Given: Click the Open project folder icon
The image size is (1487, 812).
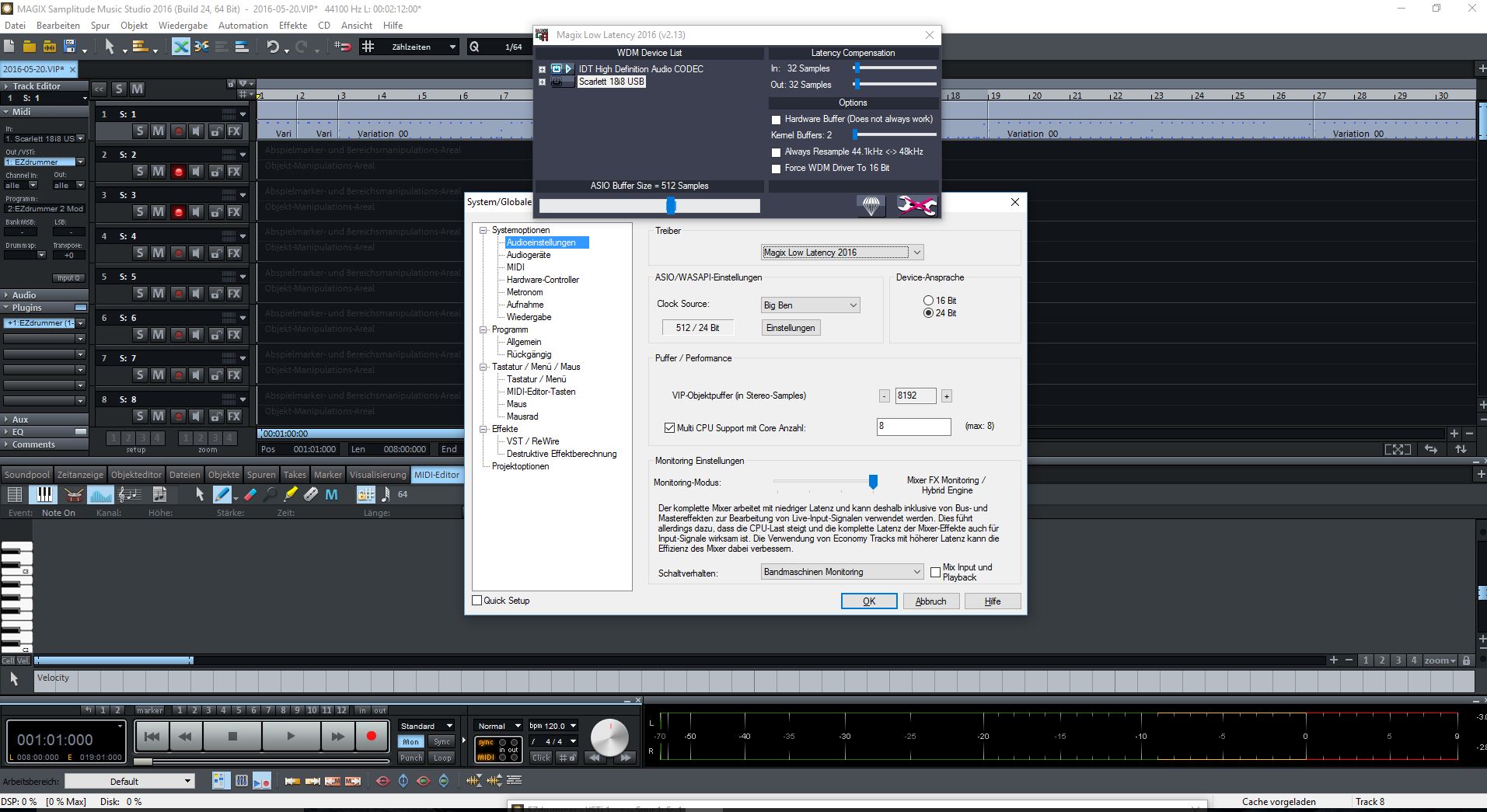Looking at the screenshot, I should click(x=30, y=47).
